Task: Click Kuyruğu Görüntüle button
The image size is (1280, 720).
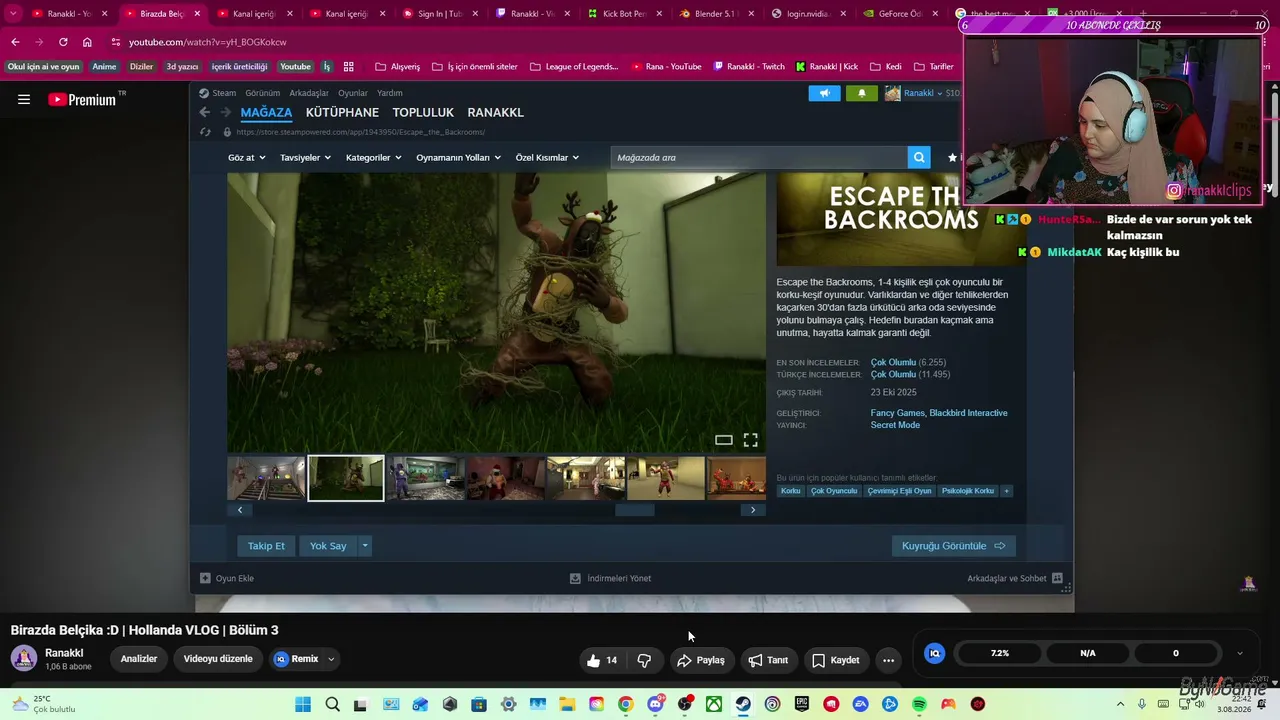Action: pyautogui.click(x=953, y=546)
